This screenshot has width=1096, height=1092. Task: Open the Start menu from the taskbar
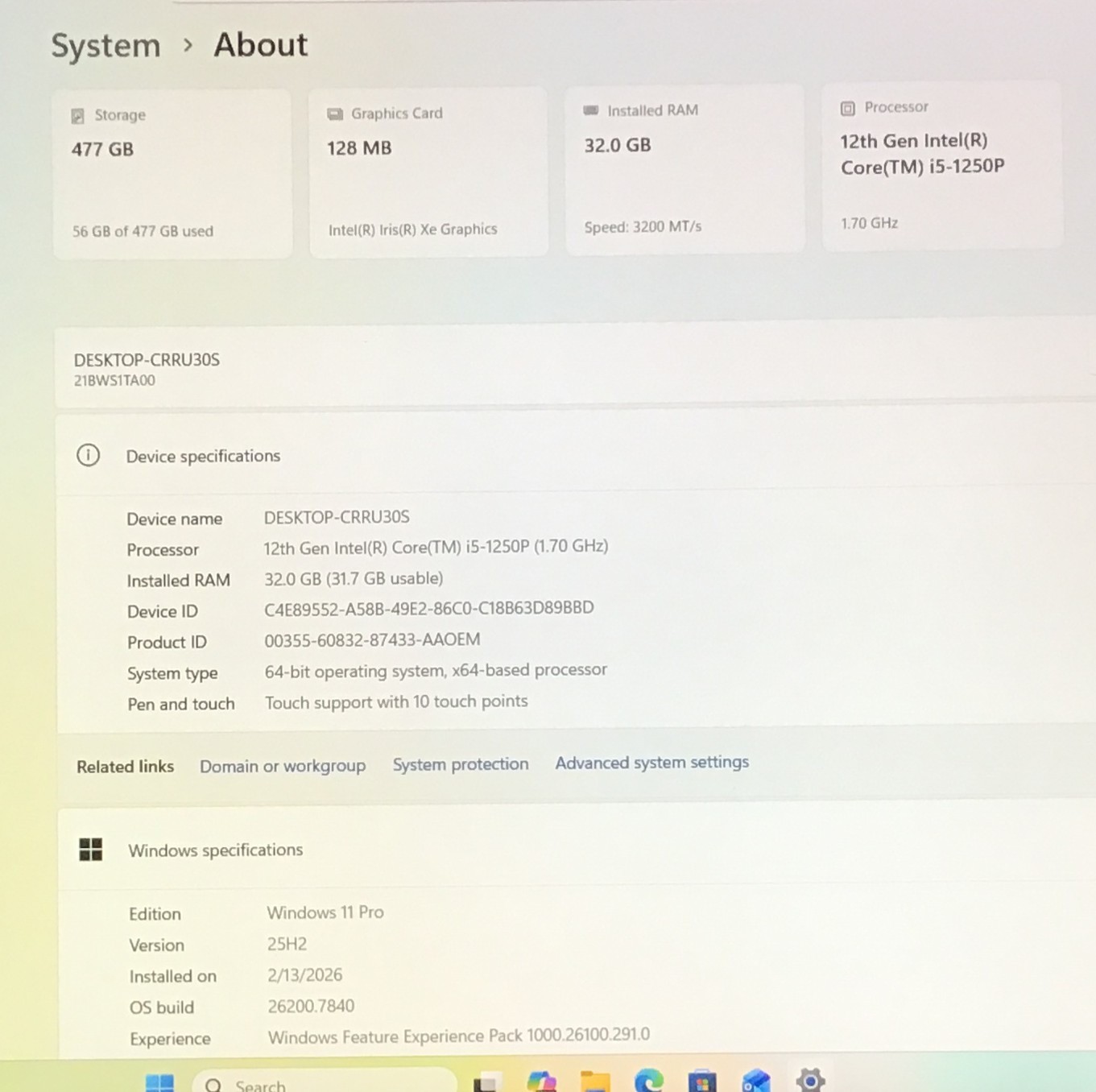click(x=159, y=1083)
